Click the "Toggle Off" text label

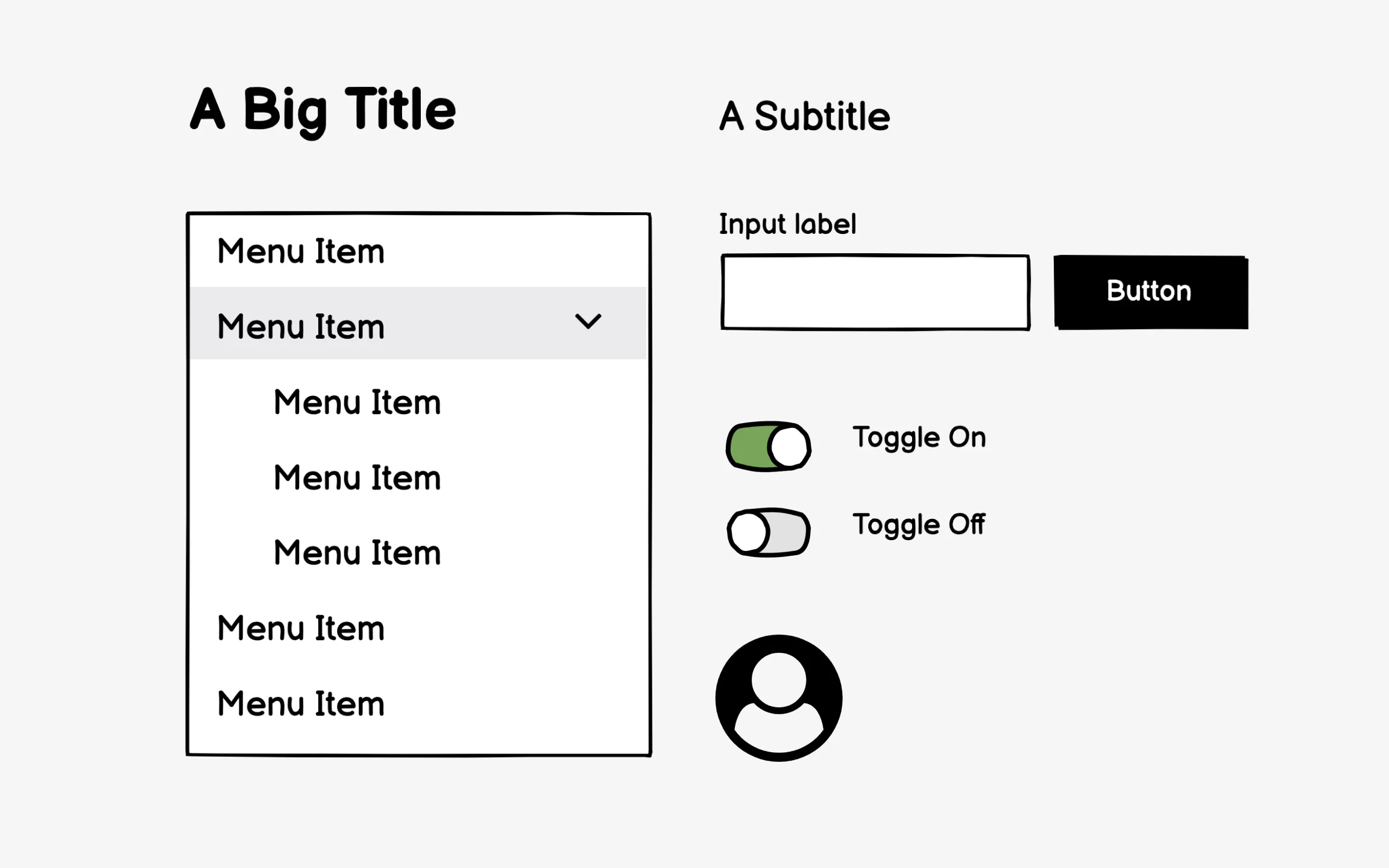[x=918, y=524]
